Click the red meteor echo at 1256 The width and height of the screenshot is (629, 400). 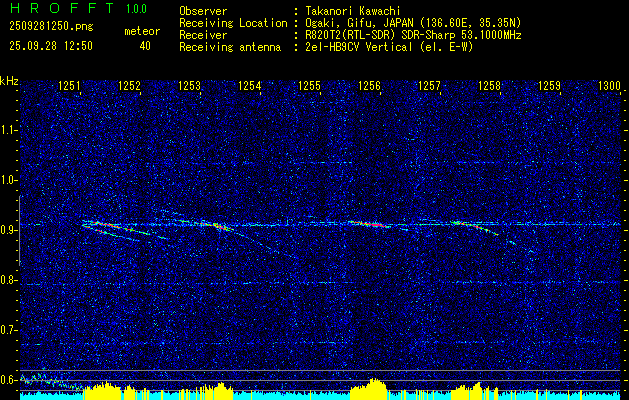tap(369, 224)
